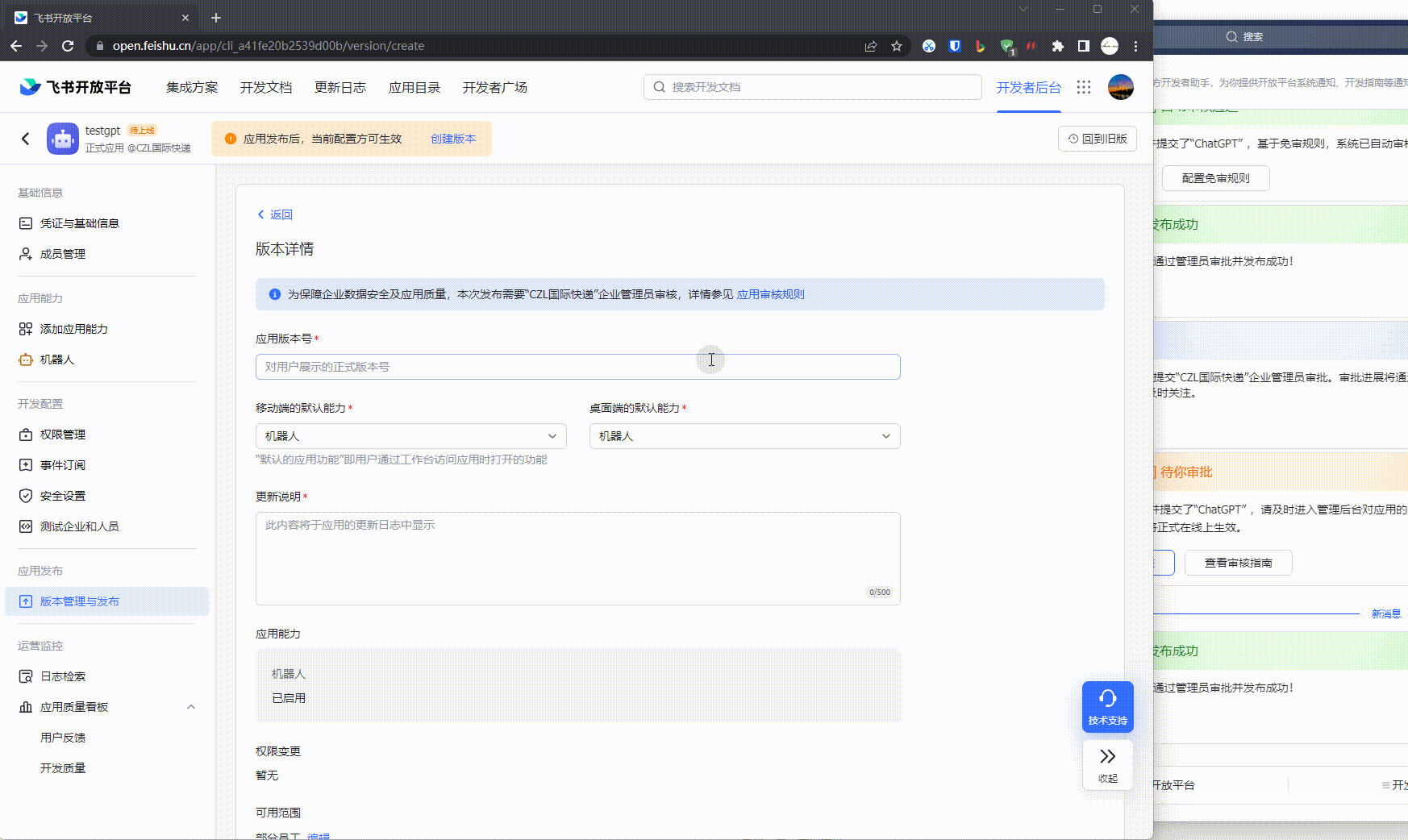Click 配置免审规则 in the background window
The image size is (1408, 840).
(1216, 178)
